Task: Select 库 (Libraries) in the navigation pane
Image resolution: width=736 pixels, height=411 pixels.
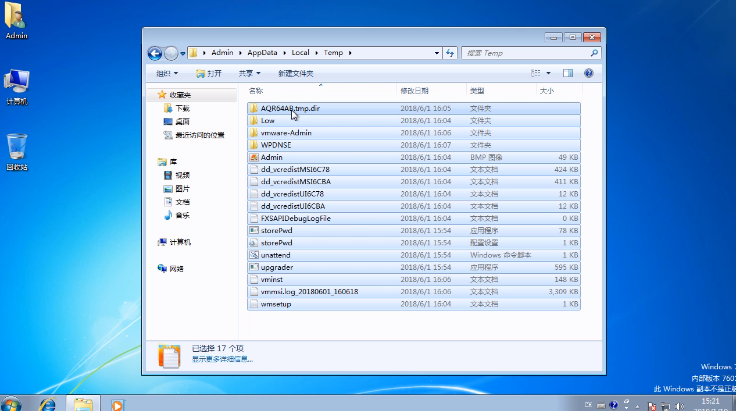Action: [168, 162]
